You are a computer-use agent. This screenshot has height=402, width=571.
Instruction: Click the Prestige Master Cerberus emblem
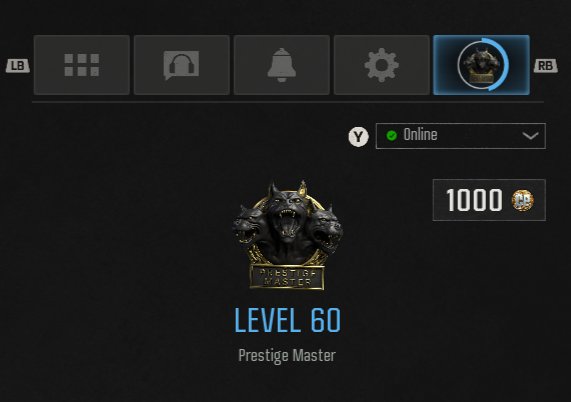[x=287, y=235]
